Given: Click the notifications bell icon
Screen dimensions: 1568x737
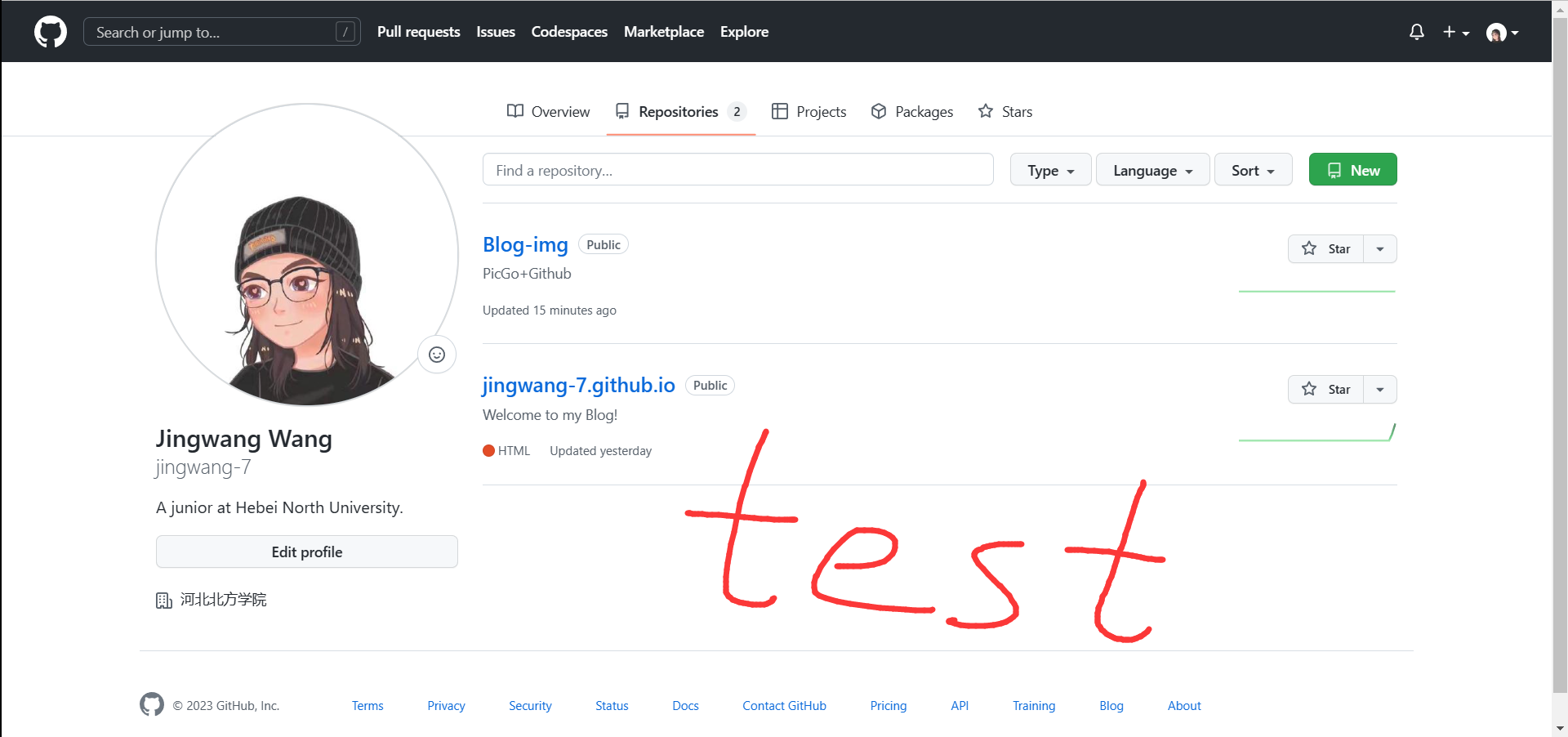Looking at the screenshot, I should [1417, 32].
